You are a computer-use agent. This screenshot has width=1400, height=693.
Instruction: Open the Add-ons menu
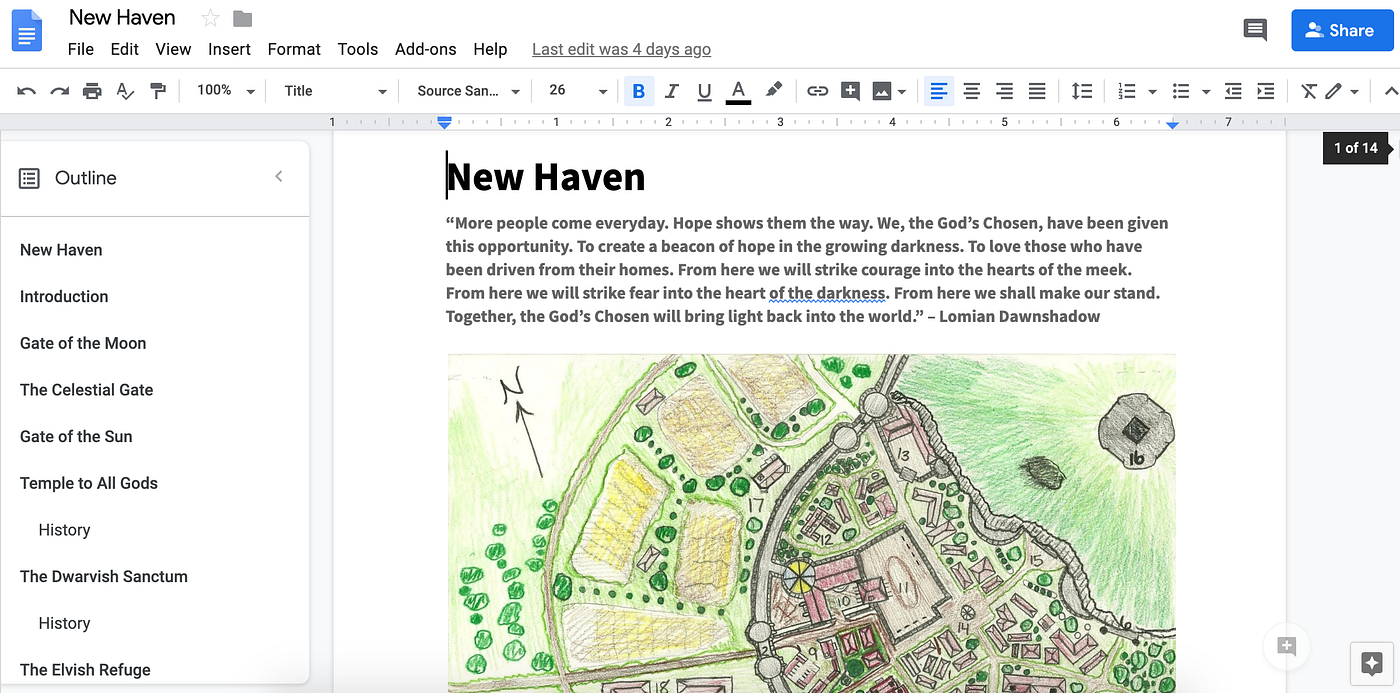click(x=426, y=49)
